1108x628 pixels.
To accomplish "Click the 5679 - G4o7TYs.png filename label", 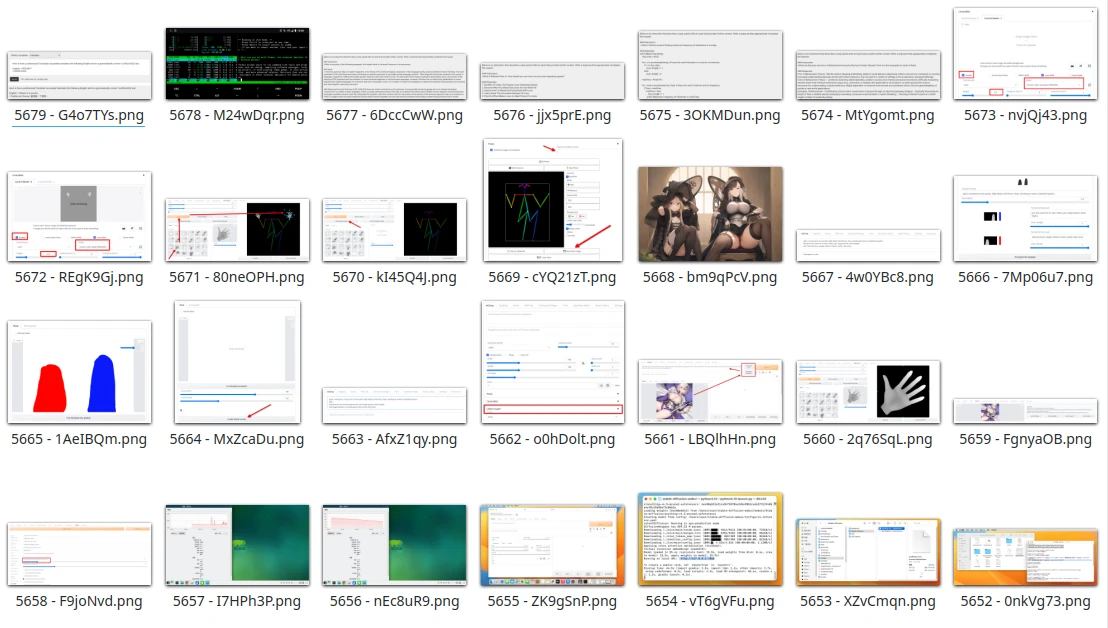I will (x=79, y=115).
